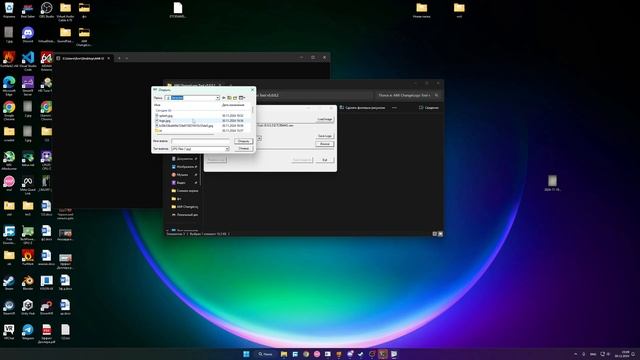Viewport: 640px width, 360px height.
Task: Open AMI Changelogo folder in Explorer sidebar
Action: point(184,207)
